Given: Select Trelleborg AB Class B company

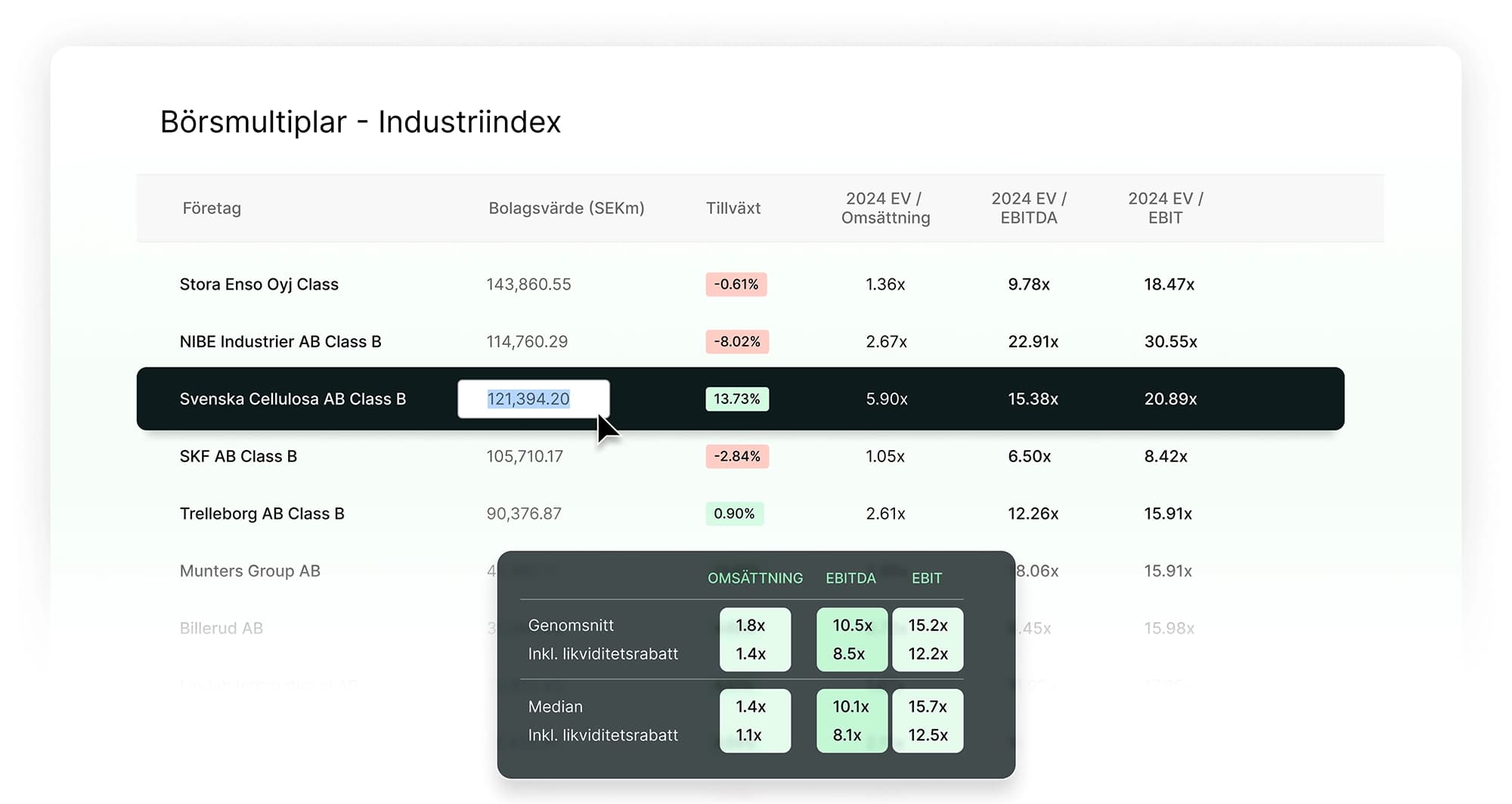Looking at the screenshot, I should pos(262,514).
